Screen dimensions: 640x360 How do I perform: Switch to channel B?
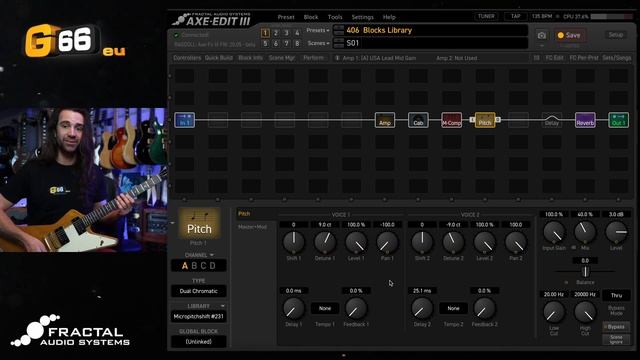point(194,266)
